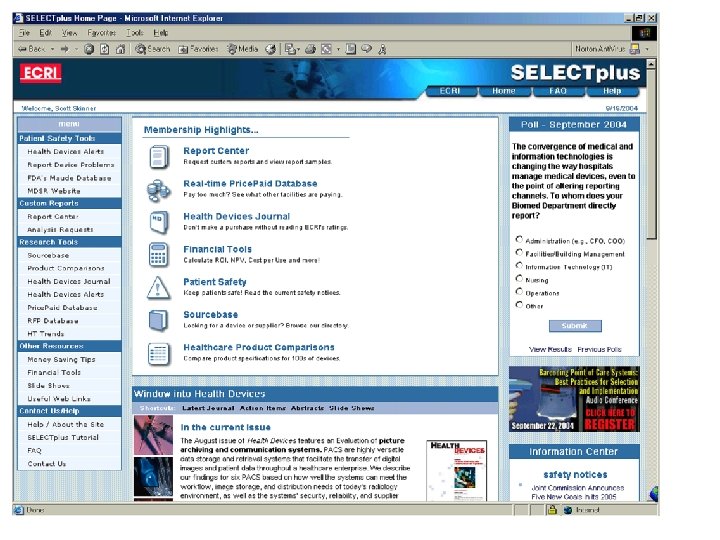Select the Other poll option
This screenshot has height=540, width=720.
click(519, 304)
